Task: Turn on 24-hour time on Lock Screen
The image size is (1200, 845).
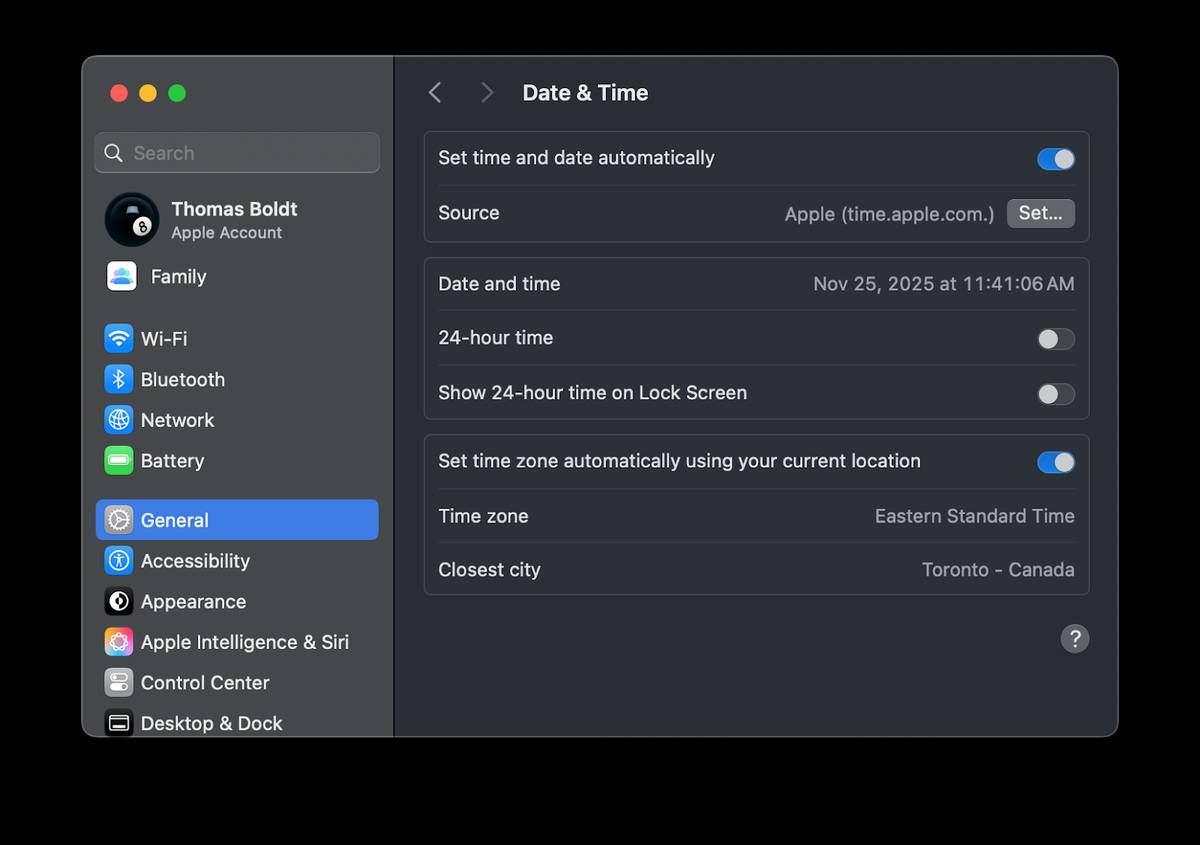Action: [x=1055, y=394]
